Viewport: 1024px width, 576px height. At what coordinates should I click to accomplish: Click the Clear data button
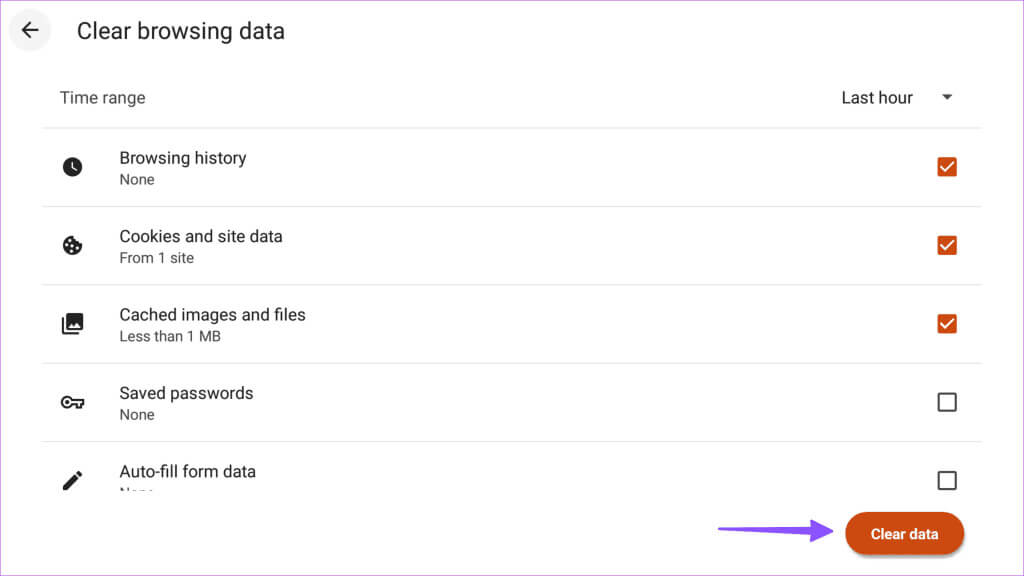click(x=904, y=534)
